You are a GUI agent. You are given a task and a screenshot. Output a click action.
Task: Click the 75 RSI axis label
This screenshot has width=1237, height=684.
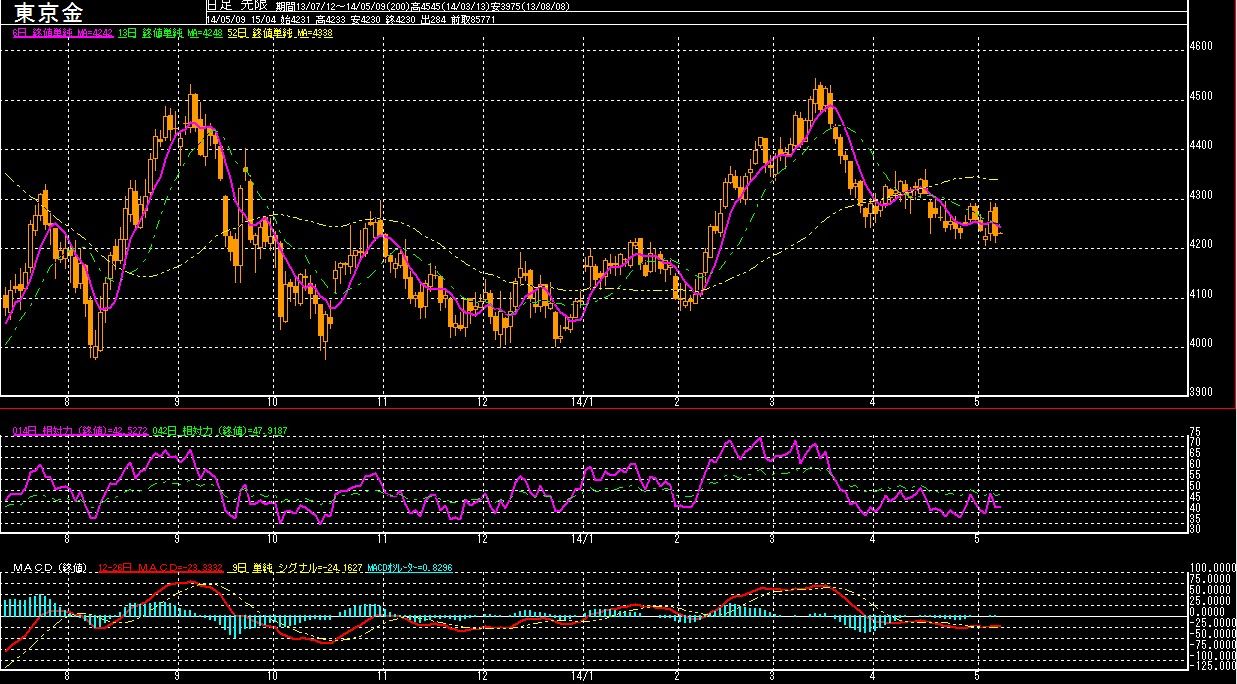[1195, 432]
